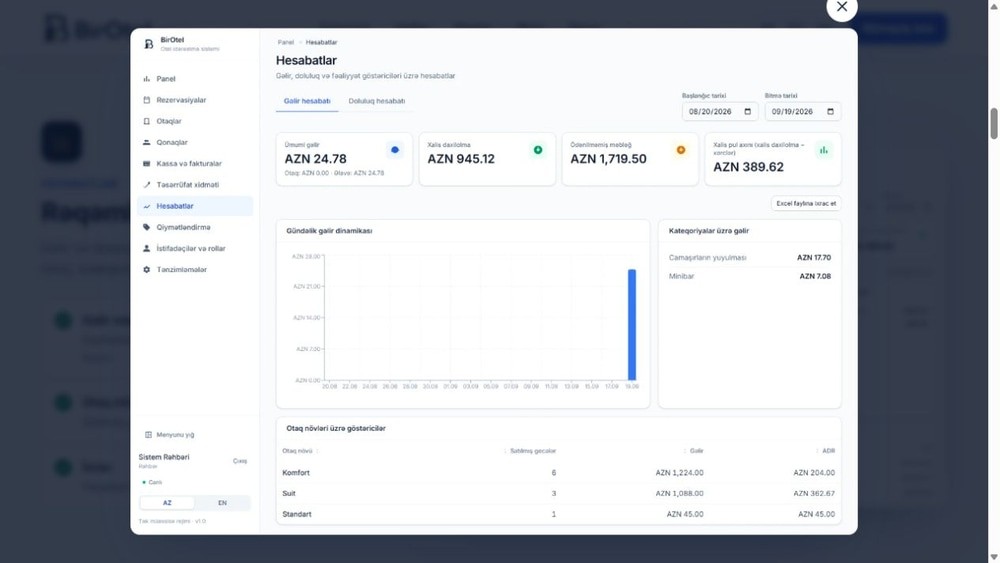Click AZN 389.62 net cash flow value
The image size is (1000, 563).
click(748, 167)
